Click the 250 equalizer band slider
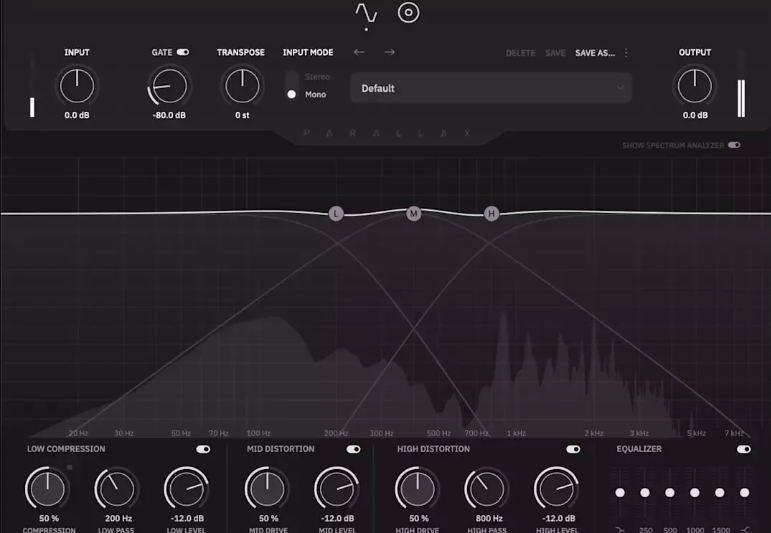The width and height of the screenshot is (771, 533). click(645, 493)
